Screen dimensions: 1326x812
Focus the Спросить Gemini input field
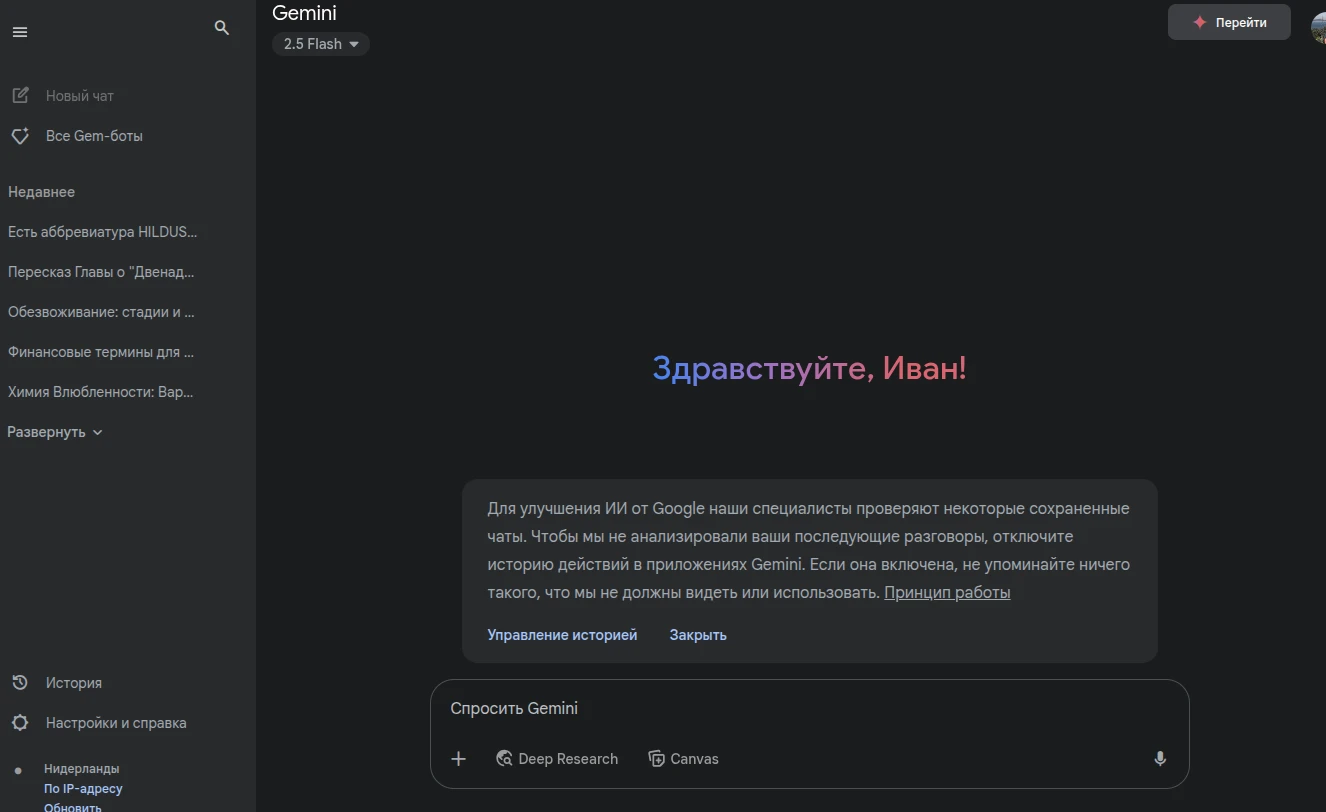[809, 708]
